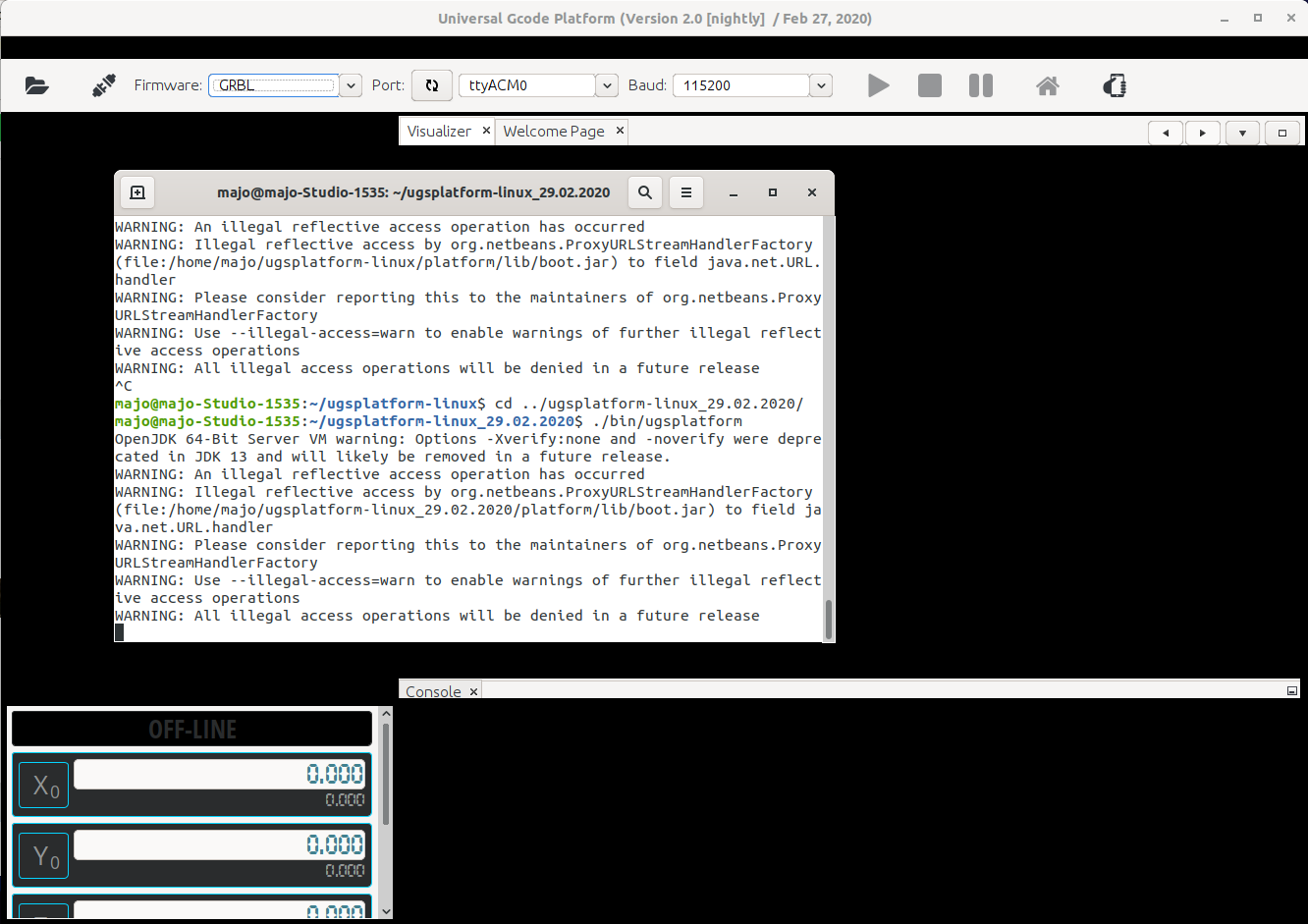
Task: Close the Visualizer tab
Action: [x=486, y=131]
